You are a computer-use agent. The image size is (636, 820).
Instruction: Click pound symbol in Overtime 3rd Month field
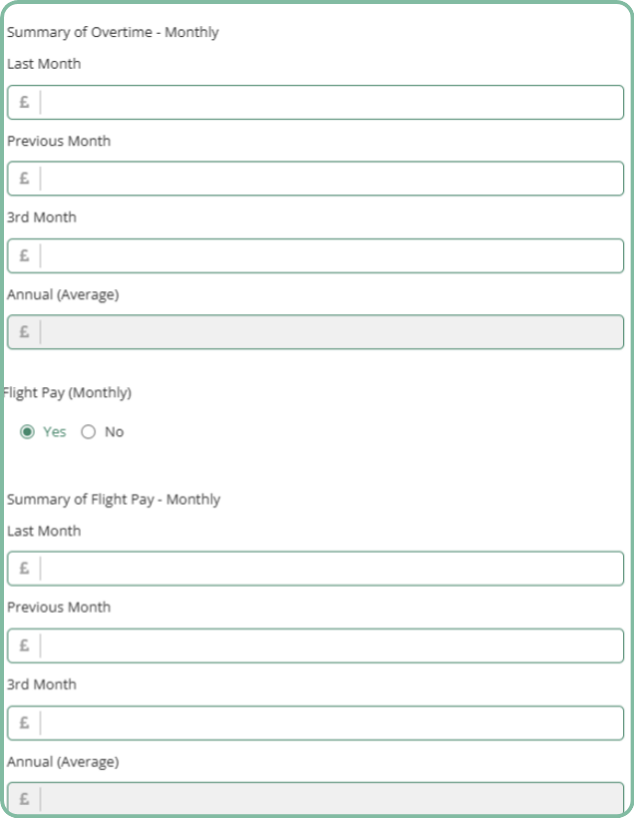[24, 256]
